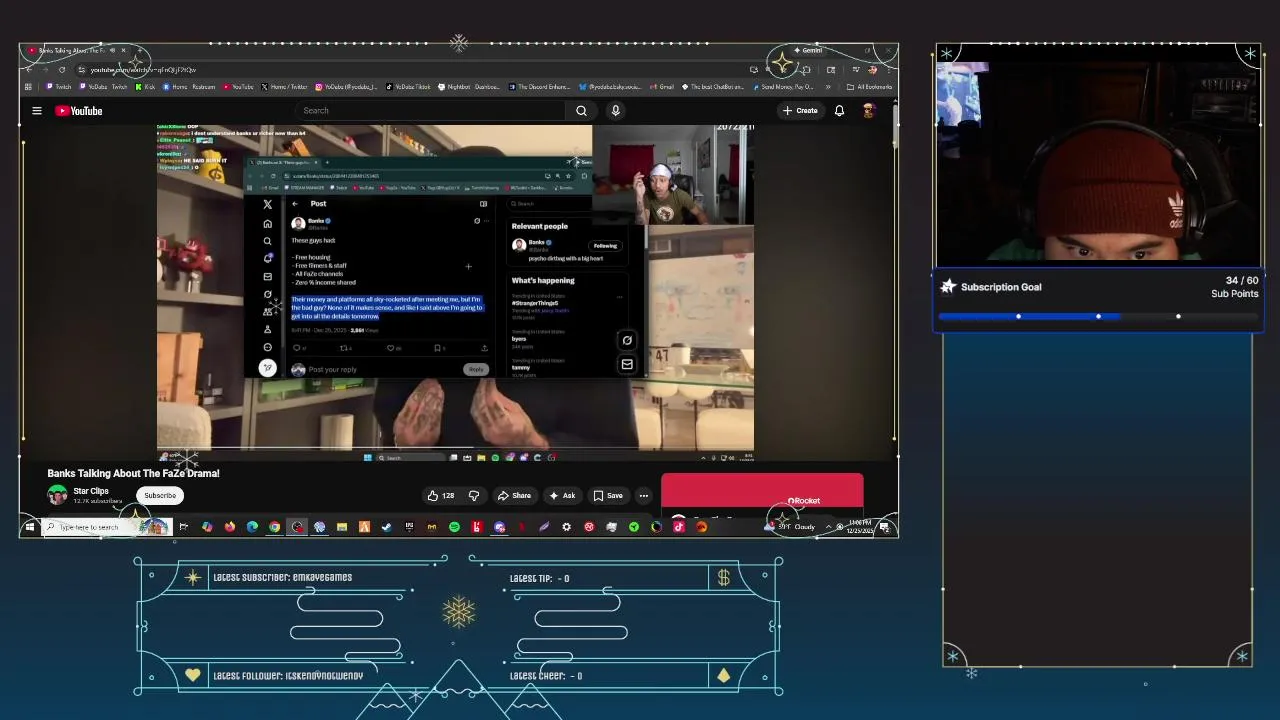Open the Nightbot Dashboard bookmark
This screenshot has width=1280, height=720.
click(x=469, y=87)
